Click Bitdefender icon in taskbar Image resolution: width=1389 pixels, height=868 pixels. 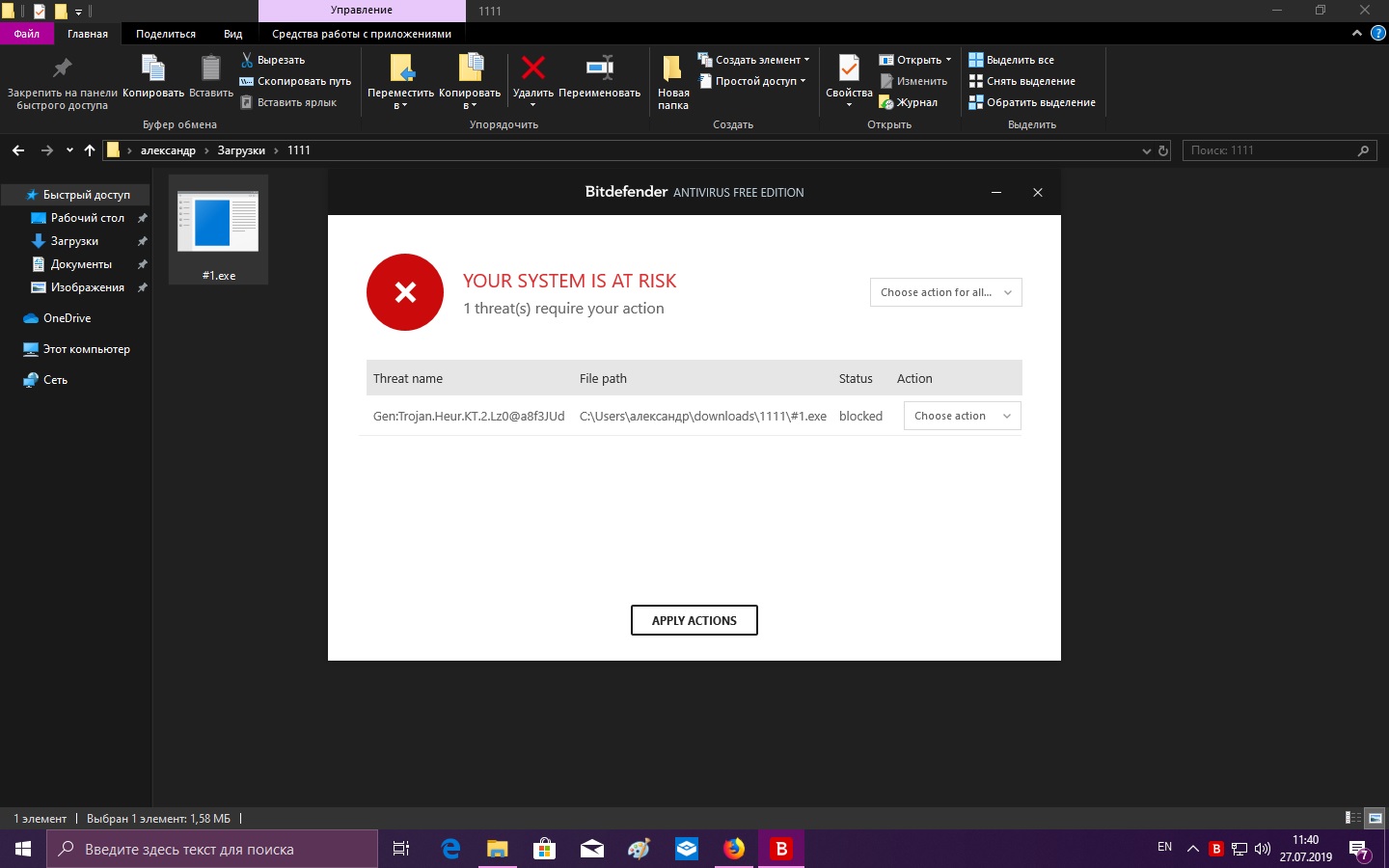click(781, 849)
